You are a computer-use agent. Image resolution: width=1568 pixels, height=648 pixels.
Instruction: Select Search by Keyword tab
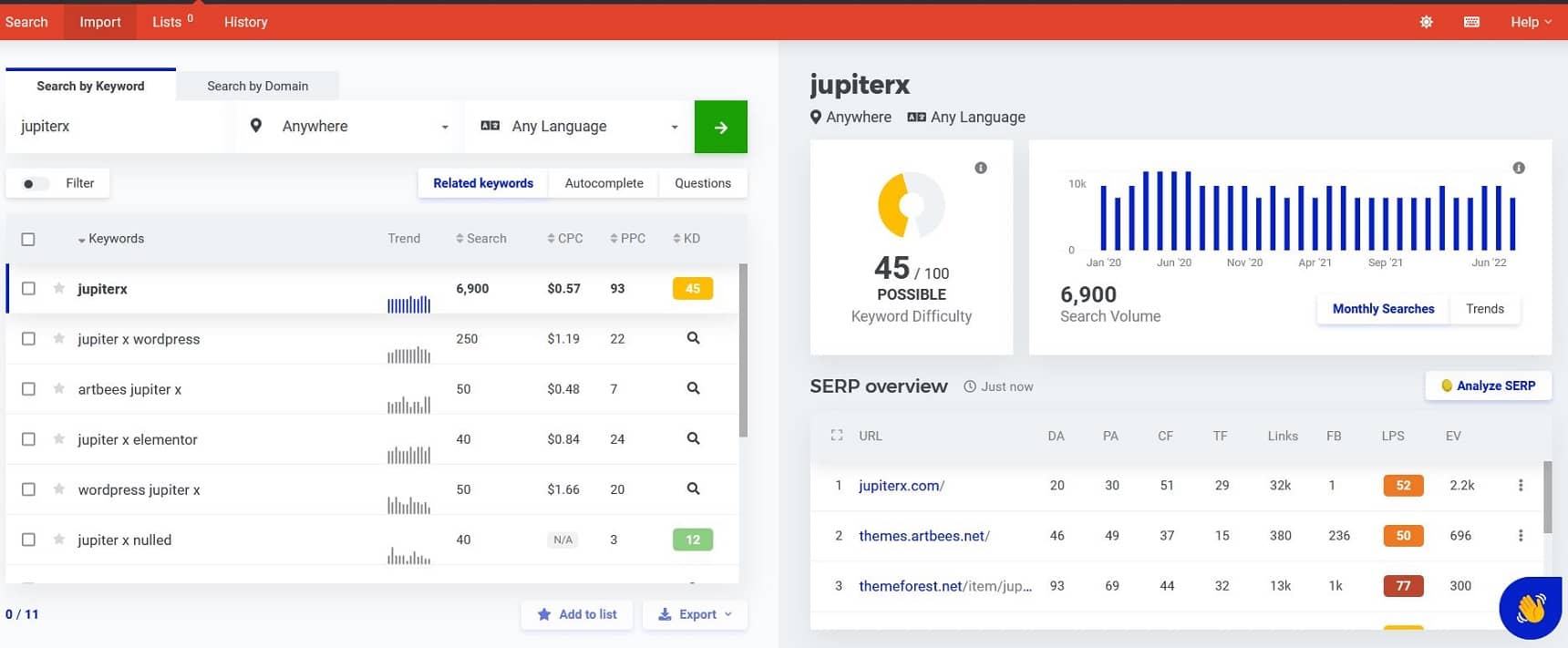click(x=90, y=86)
